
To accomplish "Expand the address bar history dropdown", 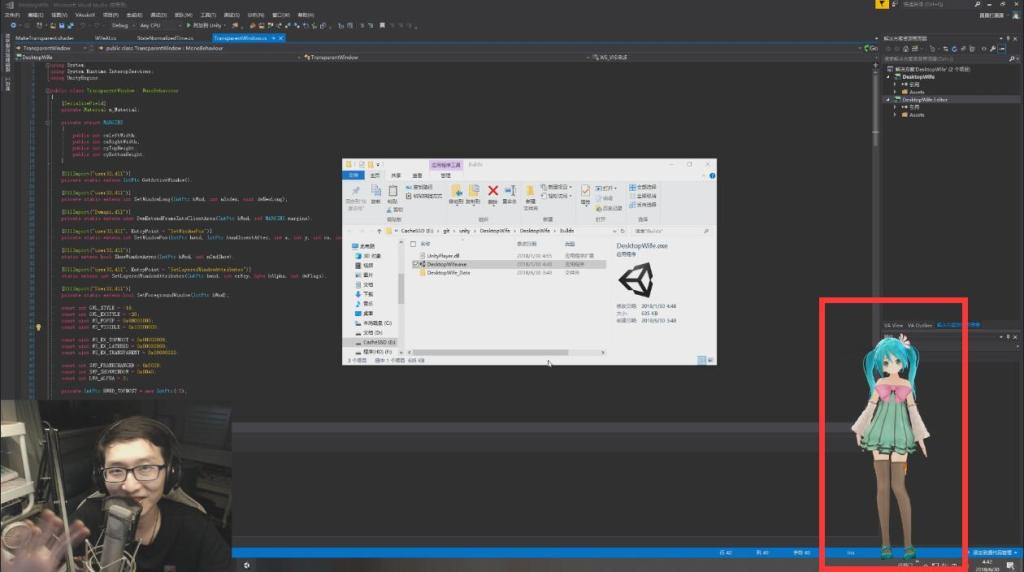I will click(614, 231).
